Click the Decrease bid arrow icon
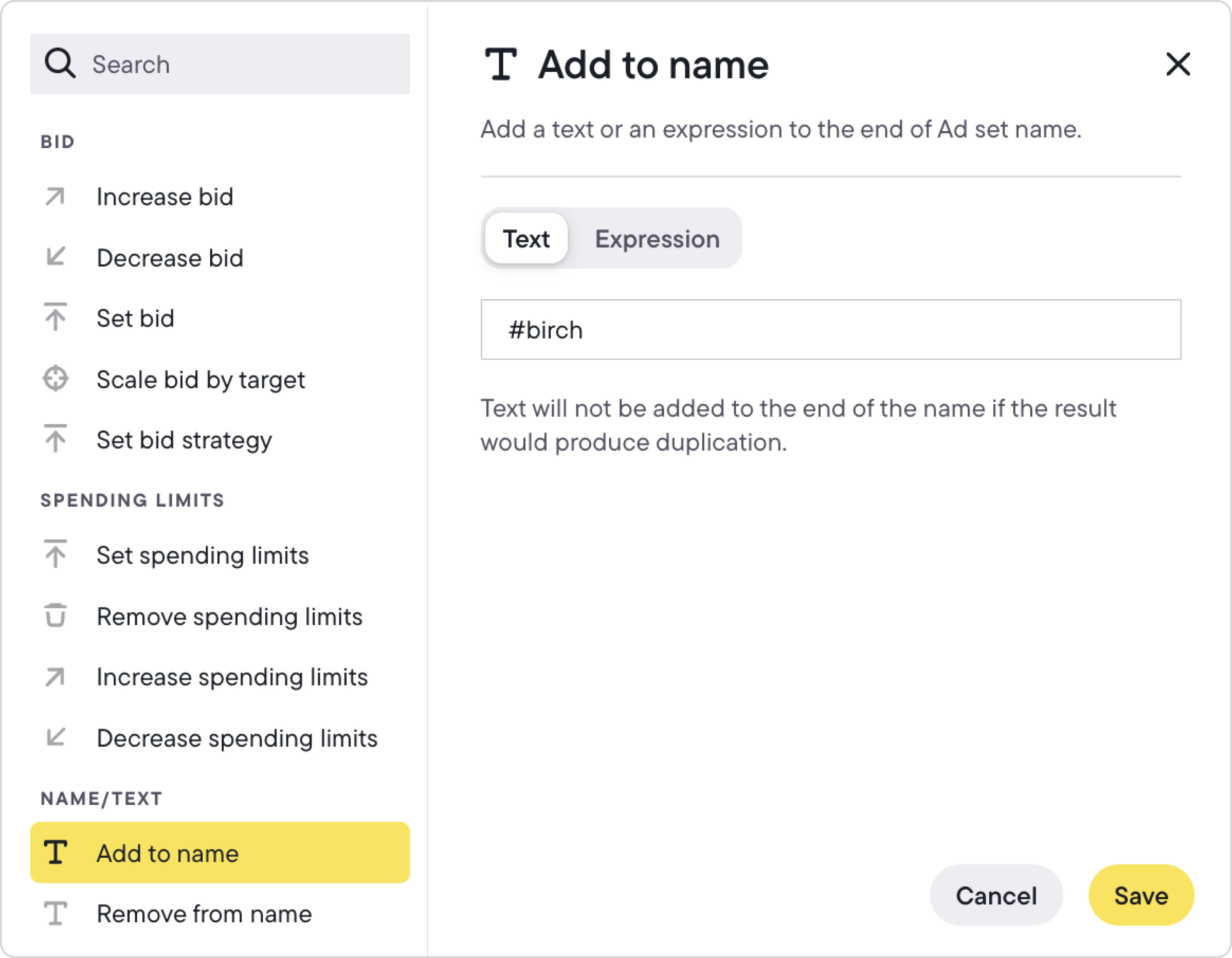 click(x=55, y=257)
